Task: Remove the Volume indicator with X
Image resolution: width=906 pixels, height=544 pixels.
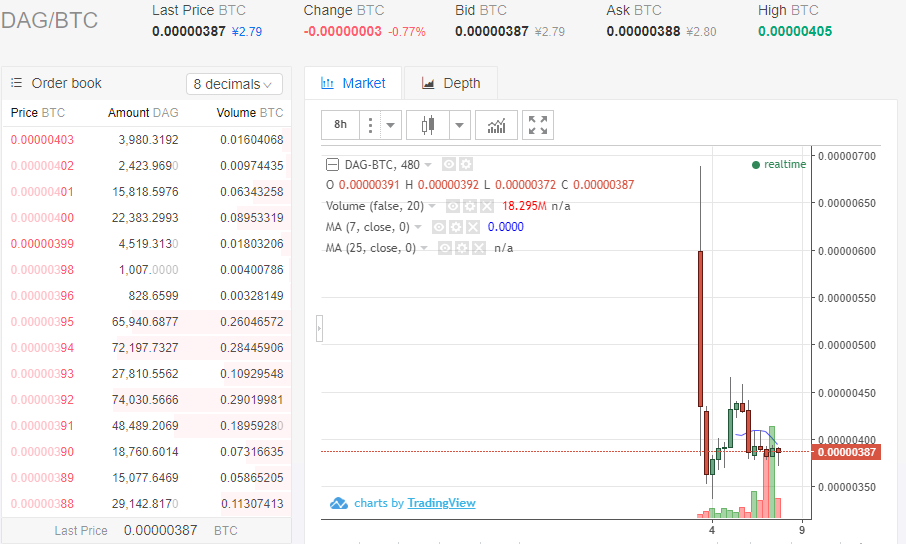Action: point(486,206)
